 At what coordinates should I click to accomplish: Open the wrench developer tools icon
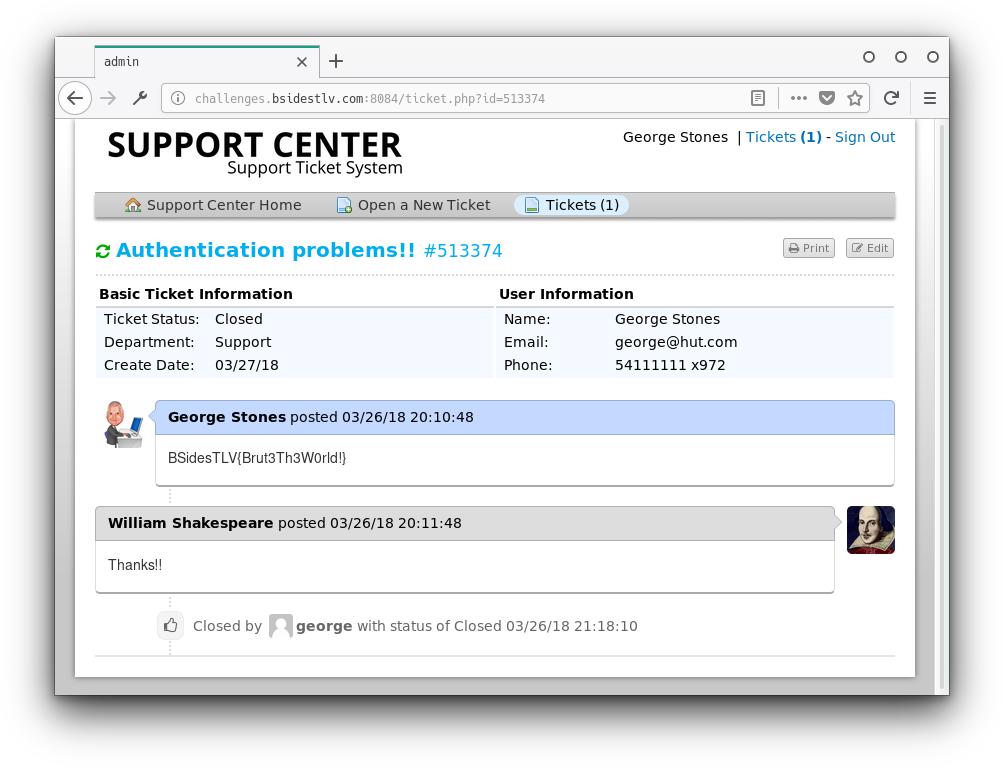click(x=140, y=98)
